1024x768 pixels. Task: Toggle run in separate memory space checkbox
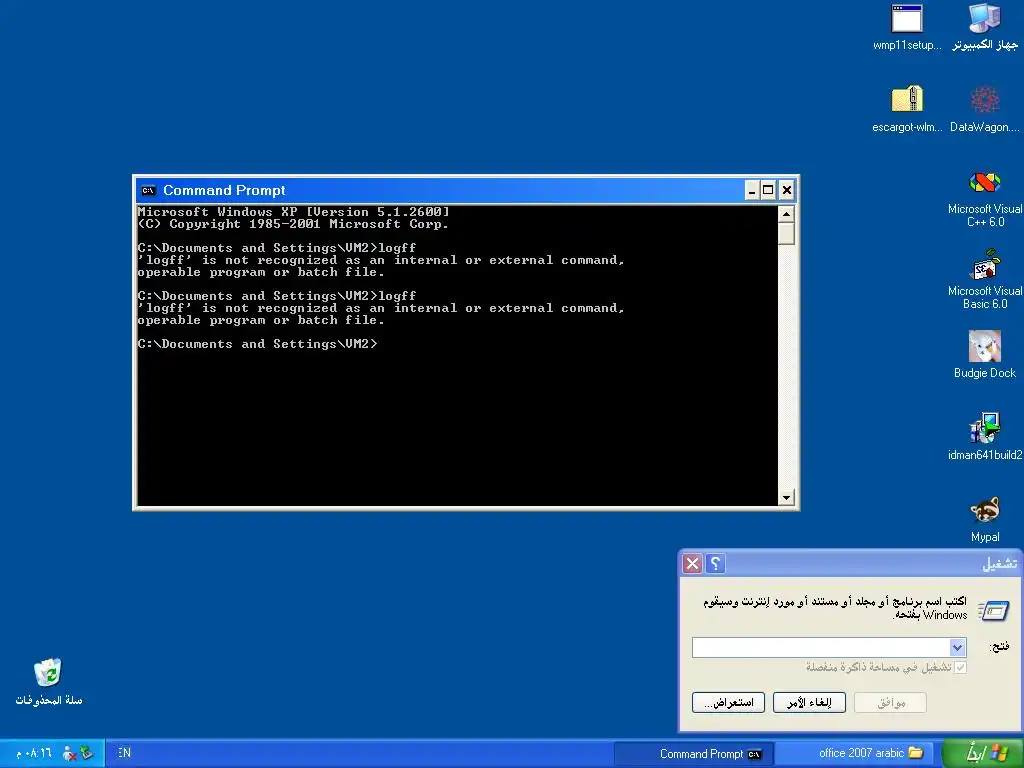[x=960, y=667]
